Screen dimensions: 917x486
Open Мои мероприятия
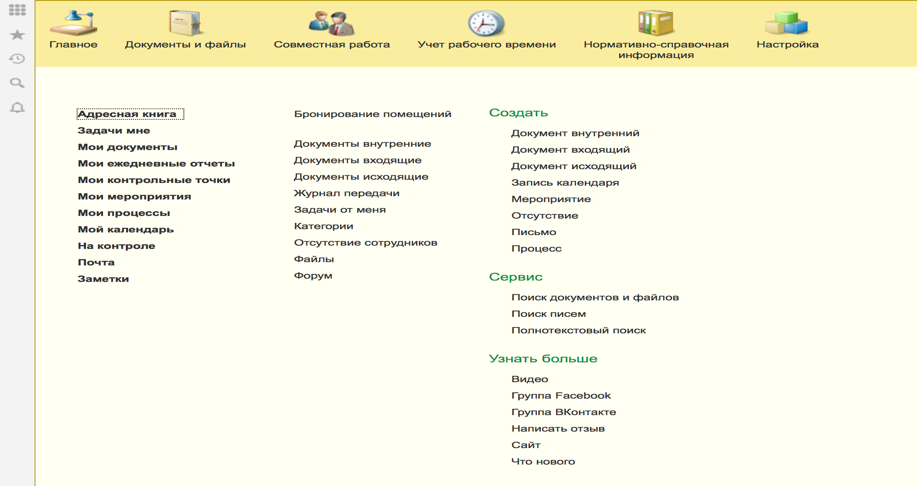pos(135,197)
